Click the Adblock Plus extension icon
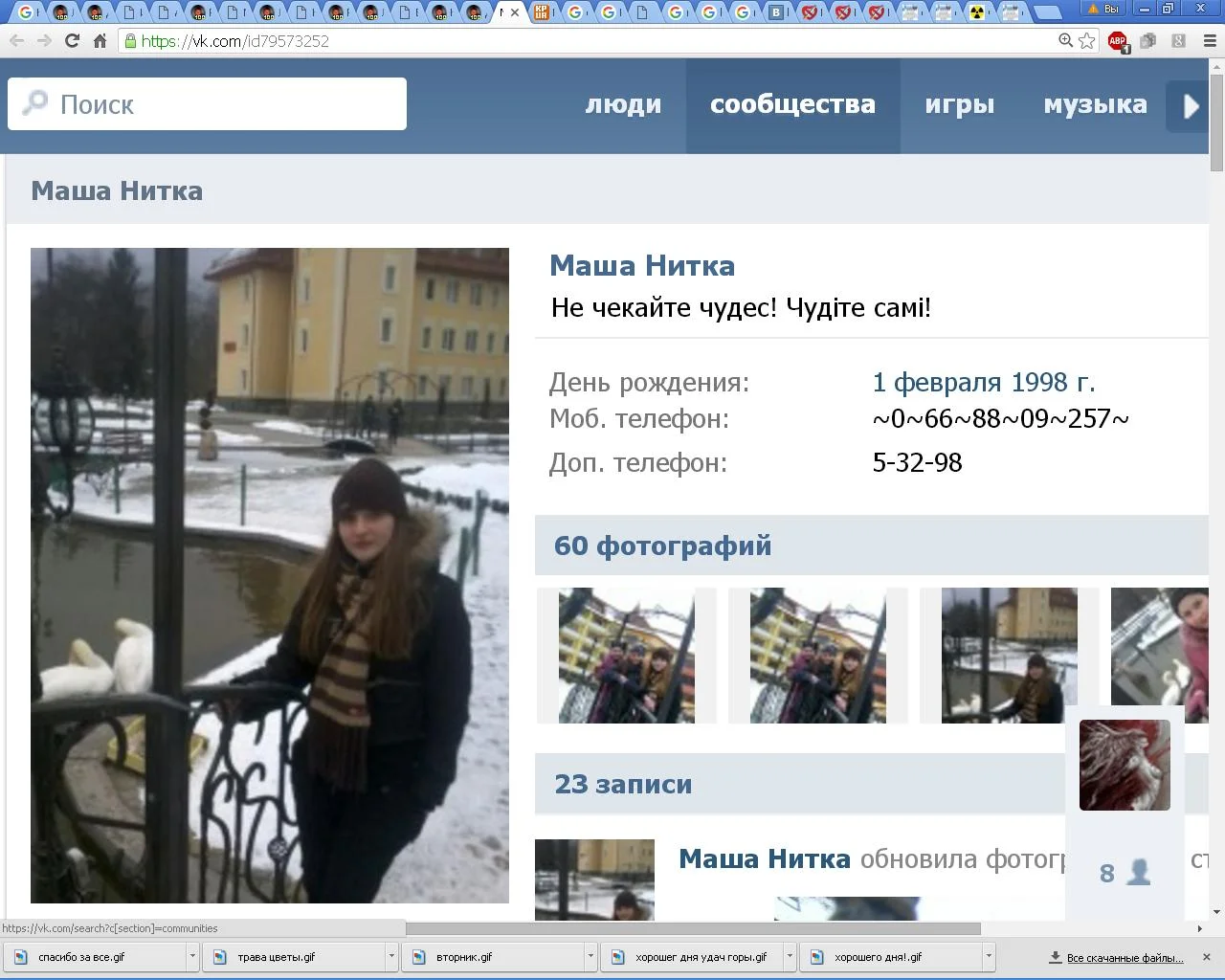1225x980 pixels. 1117,41
